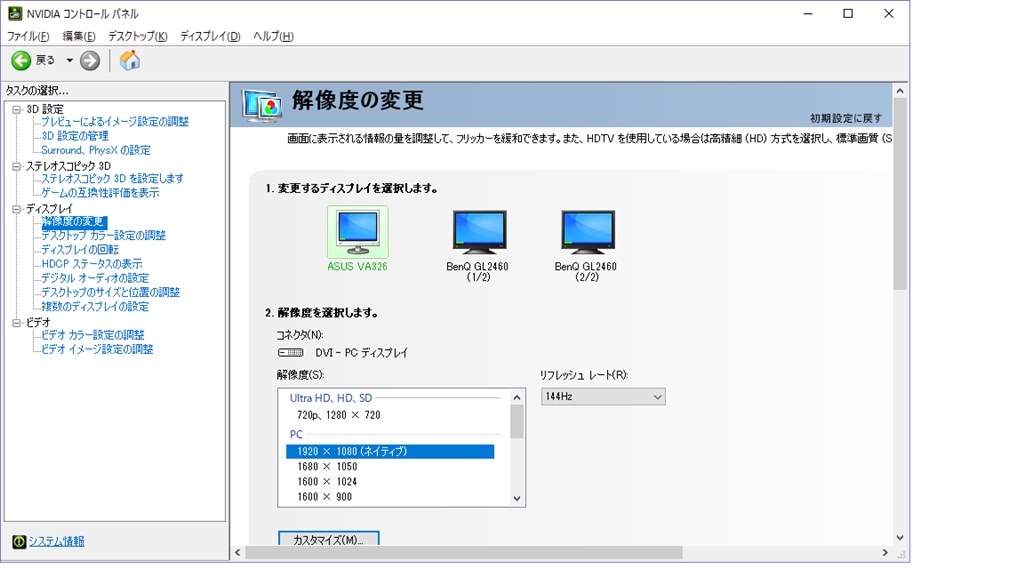Select resolution 1680 × 1050

(327, 467)
